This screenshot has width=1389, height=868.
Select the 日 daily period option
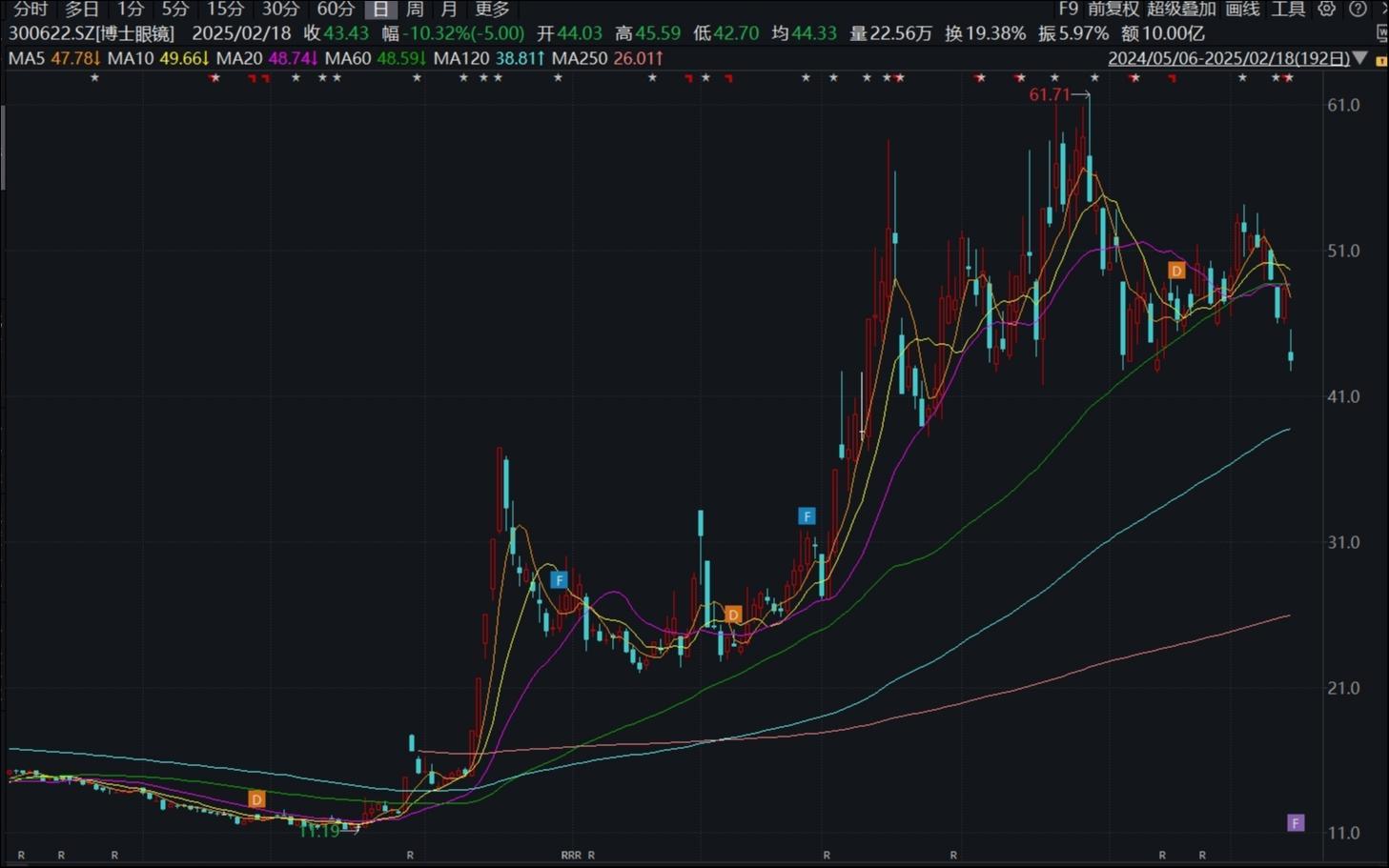click(x=380, y=10)
